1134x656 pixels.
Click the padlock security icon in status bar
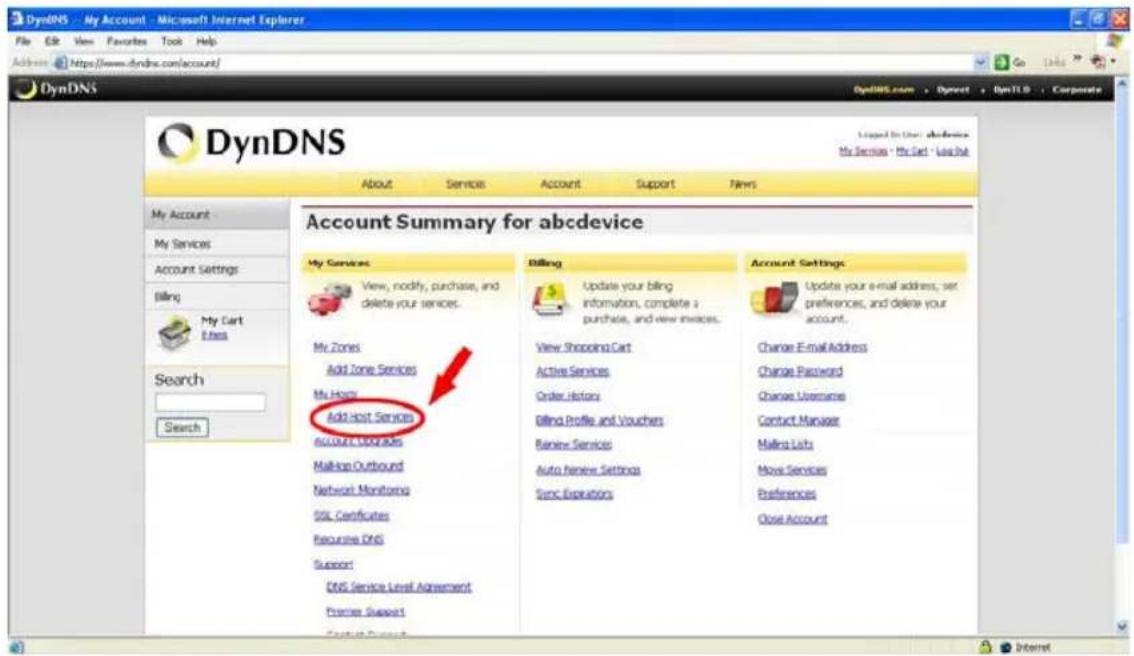point(985,647)
